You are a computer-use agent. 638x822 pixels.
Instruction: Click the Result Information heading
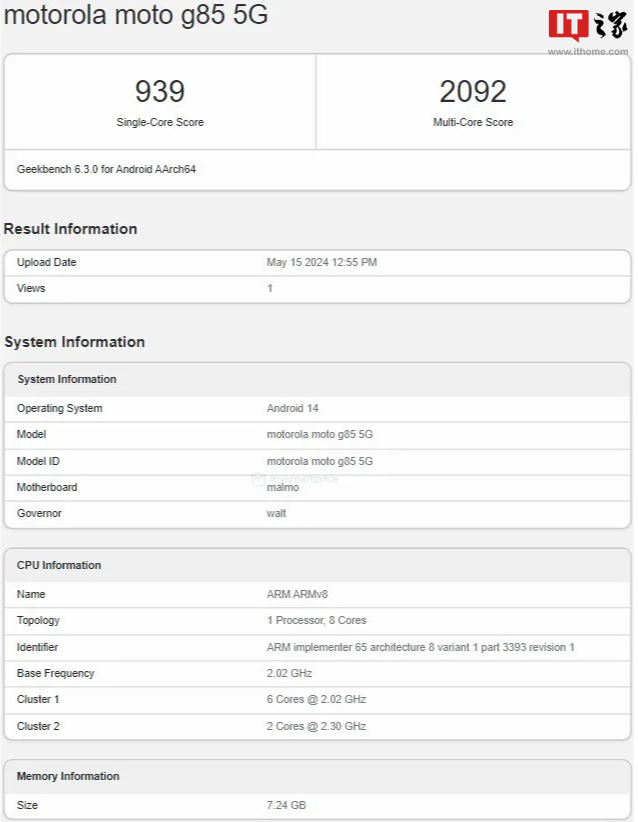tap(71, 229)
